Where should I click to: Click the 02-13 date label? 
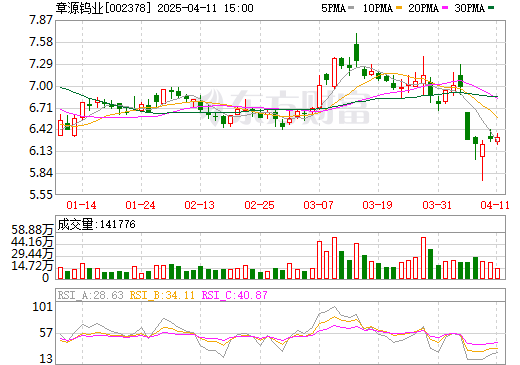[x=199, y=205]
